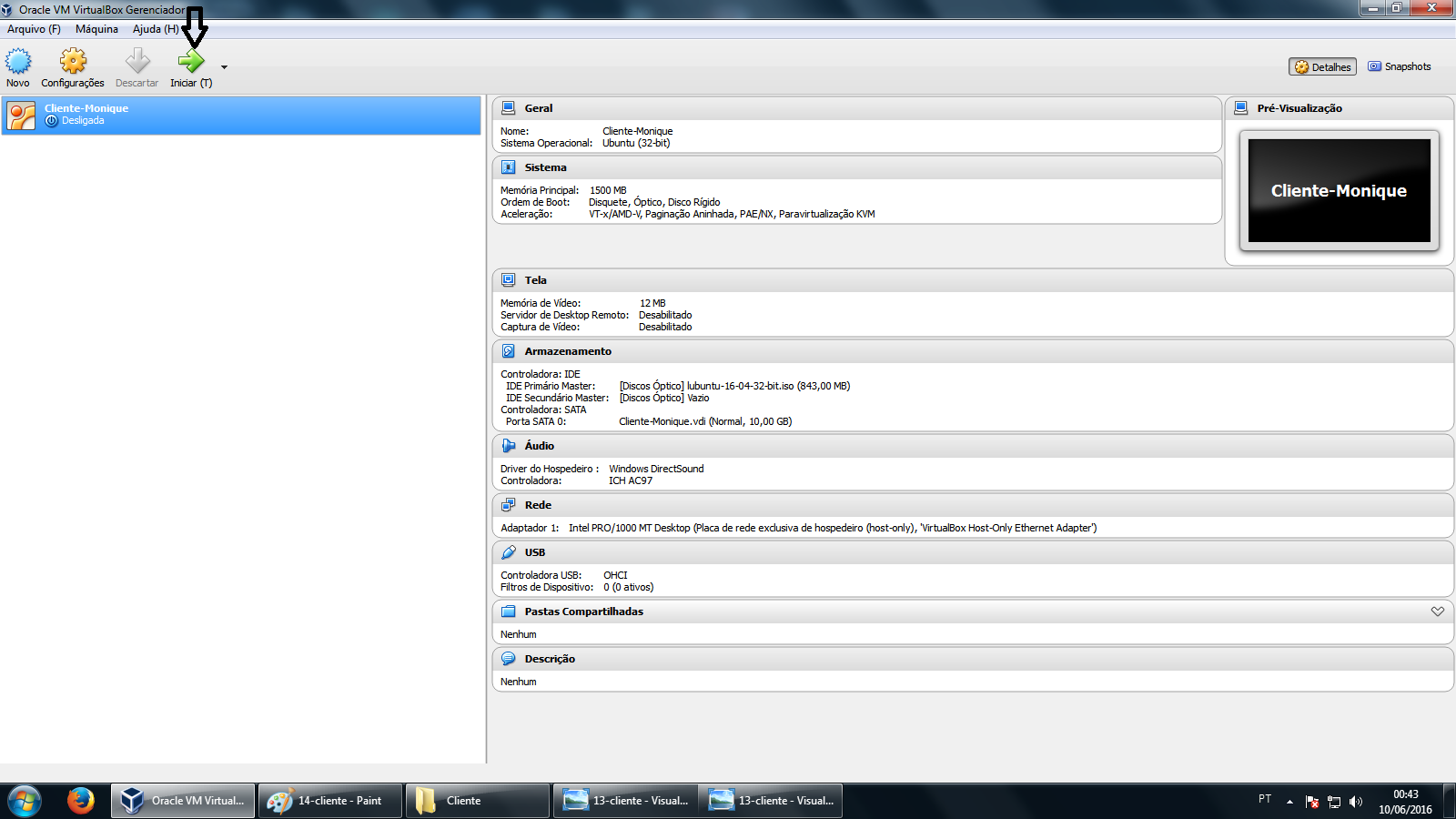Click the Pré-Visualização monitor icon
Viewport: 1456px width, 819px height.
pos(1241,108)
